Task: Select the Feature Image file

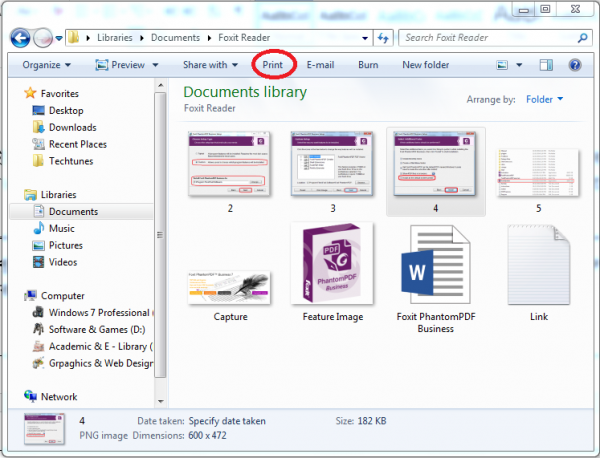Action: pos(332,272)
